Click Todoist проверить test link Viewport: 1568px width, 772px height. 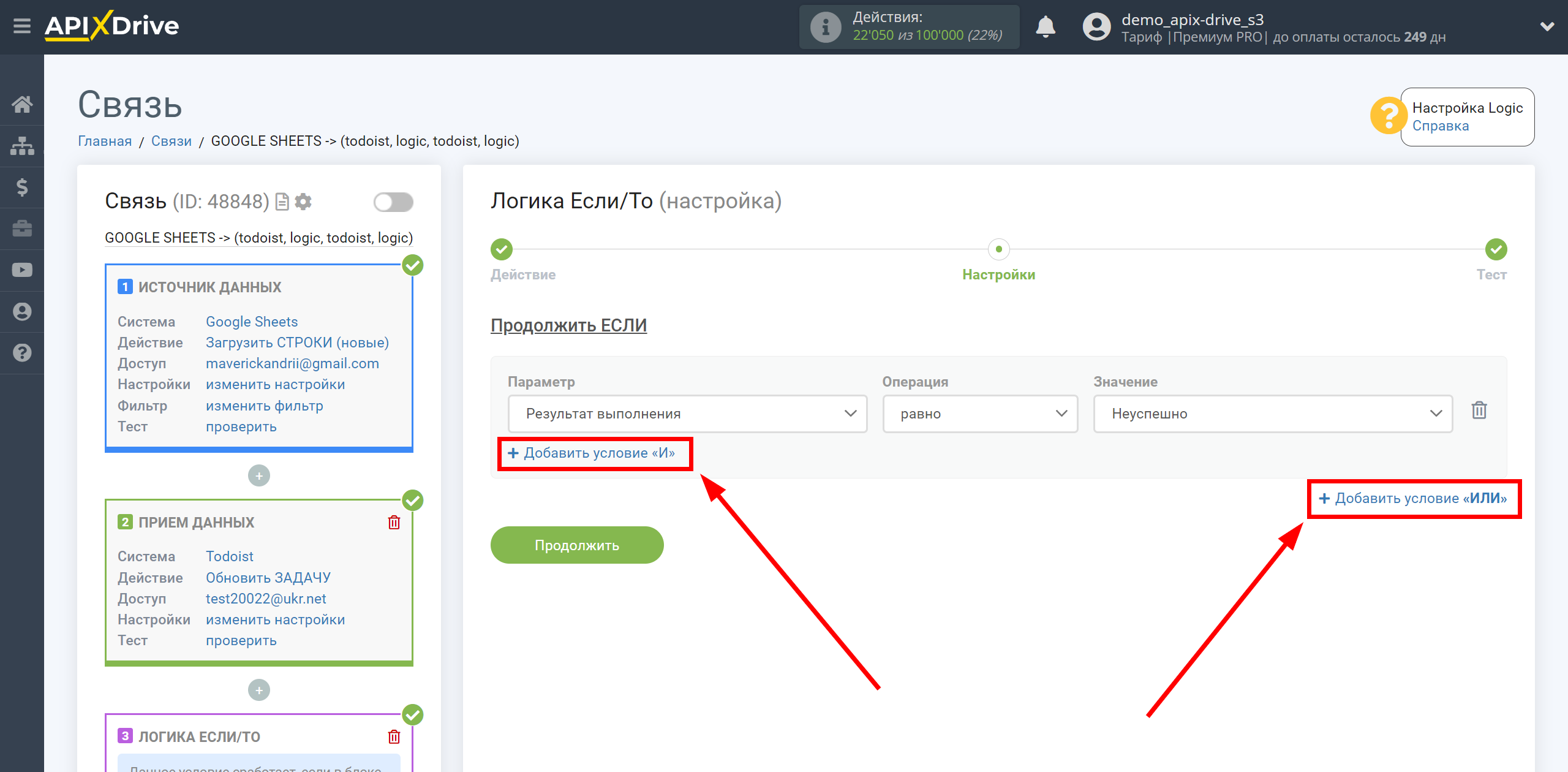[x=241, y=640]
